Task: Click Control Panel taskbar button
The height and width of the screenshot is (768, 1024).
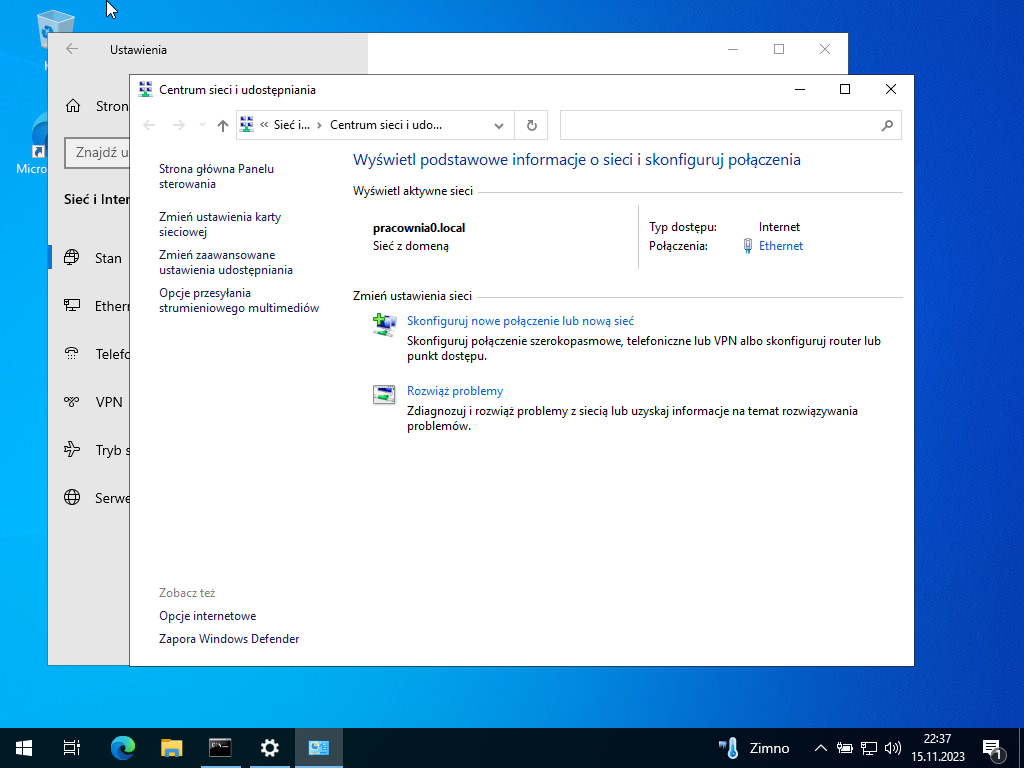Action: pos(319,748)
